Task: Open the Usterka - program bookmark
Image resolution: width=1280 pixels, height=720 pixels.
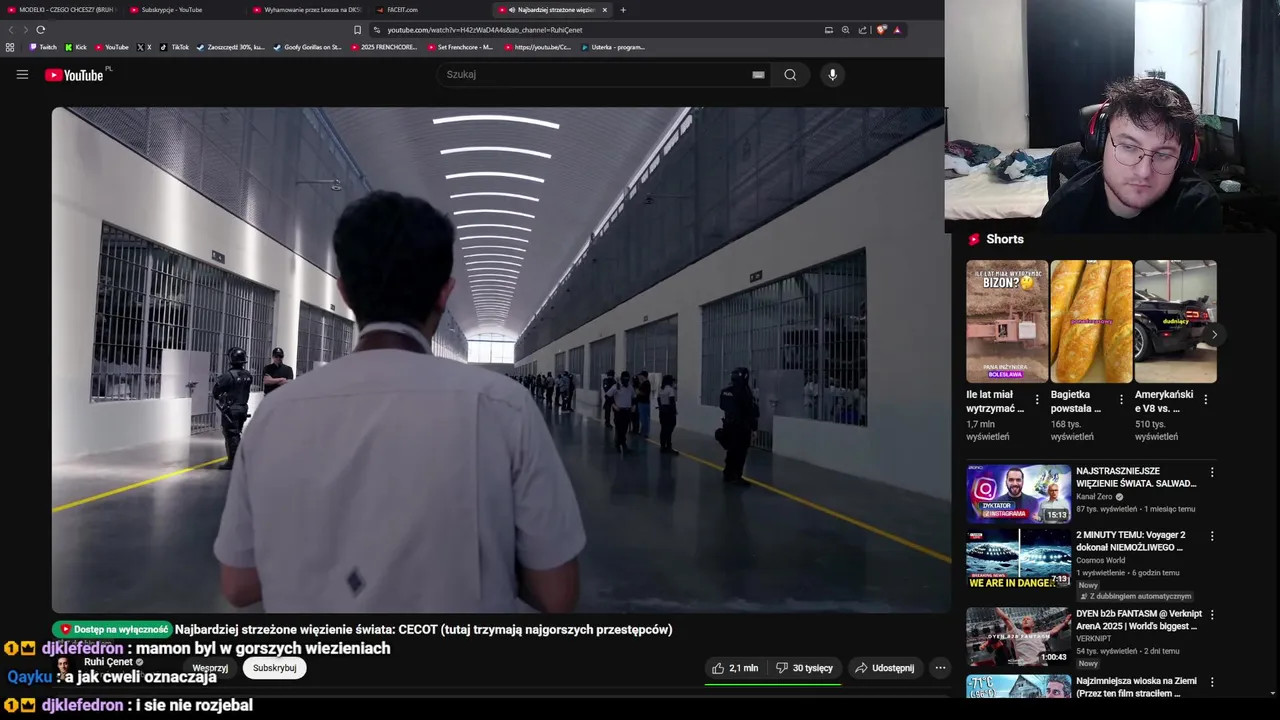Action: click(x=613, y=47)
